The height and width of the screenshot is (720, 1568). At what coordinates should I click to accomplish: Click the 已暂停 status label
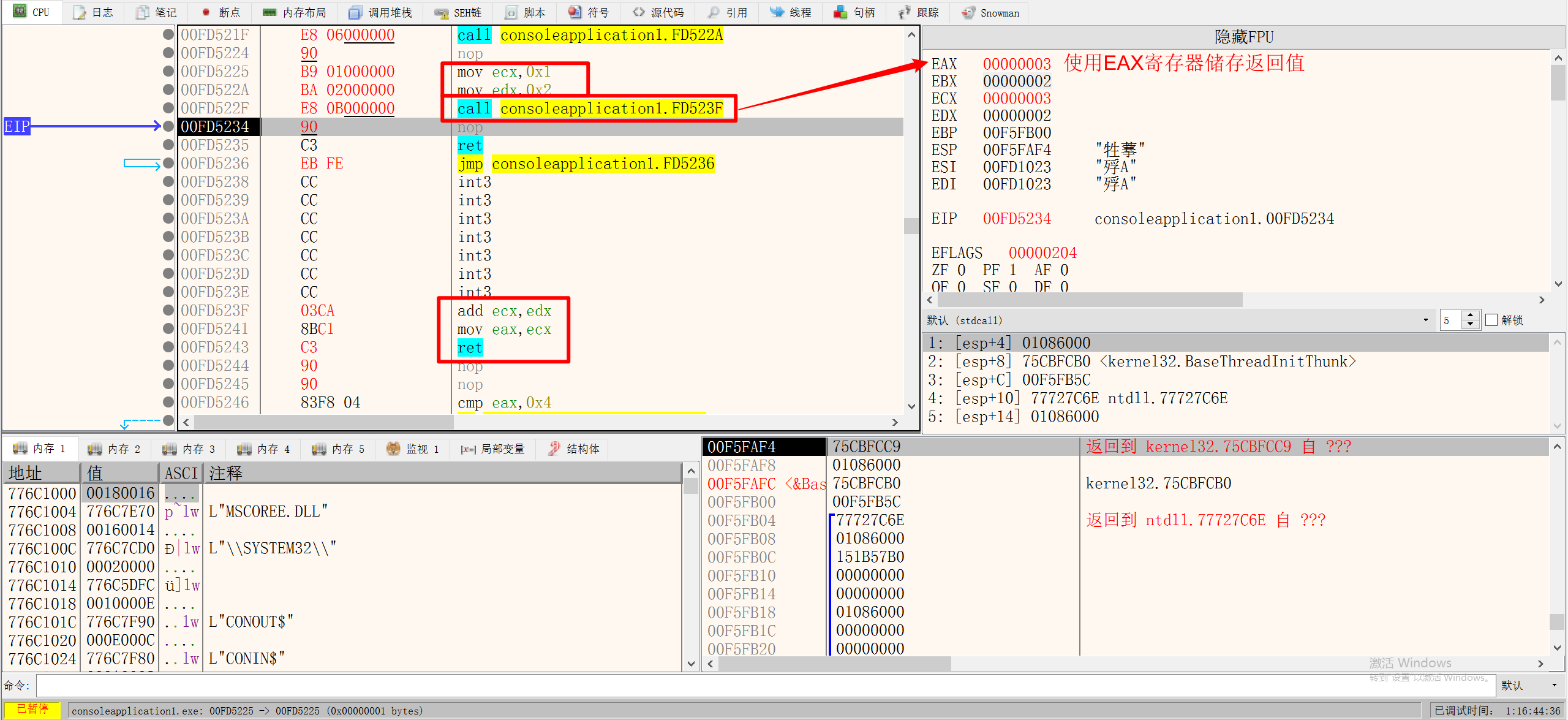coord(32,710)
